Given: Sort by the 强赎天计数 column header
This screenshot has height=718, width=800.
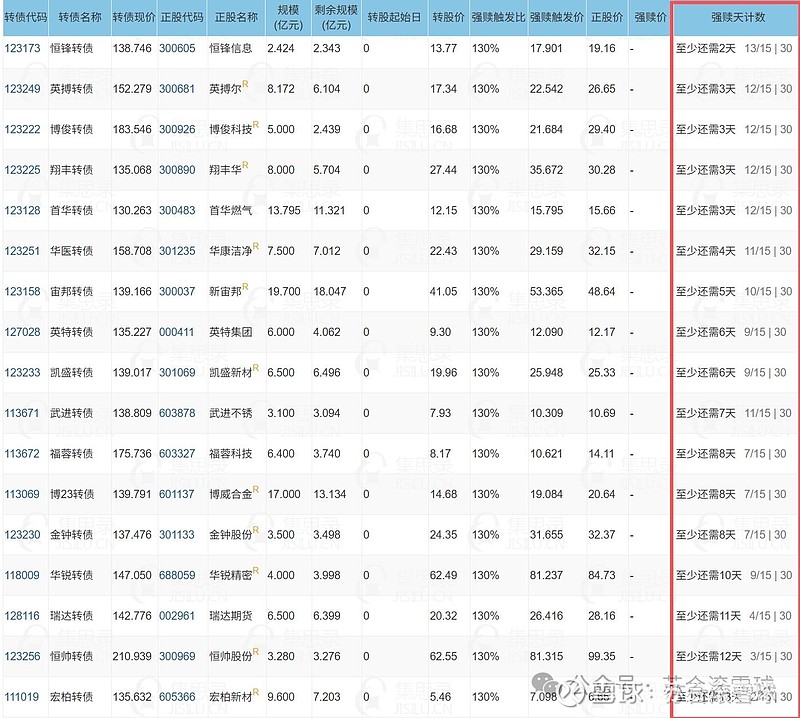Looking at the screenshot, I should pyautogui.click(x=738, y=17).
